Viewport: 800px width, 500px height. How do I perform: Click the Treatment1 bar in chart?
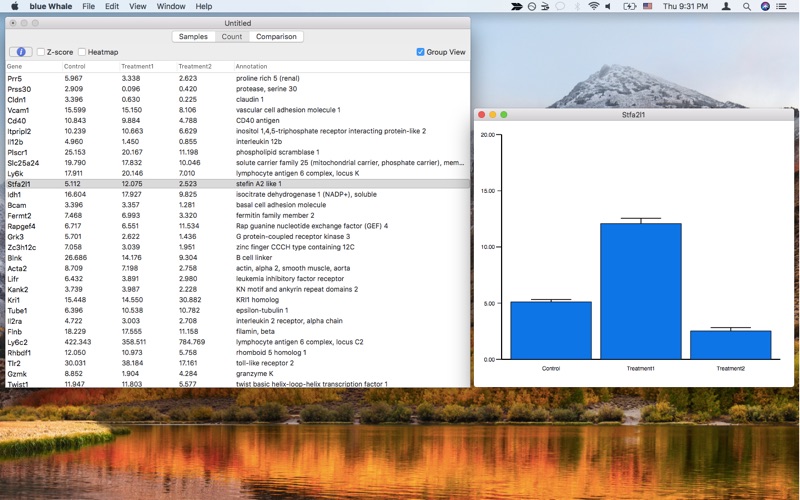pyautogui.click(x=641, y=291)
